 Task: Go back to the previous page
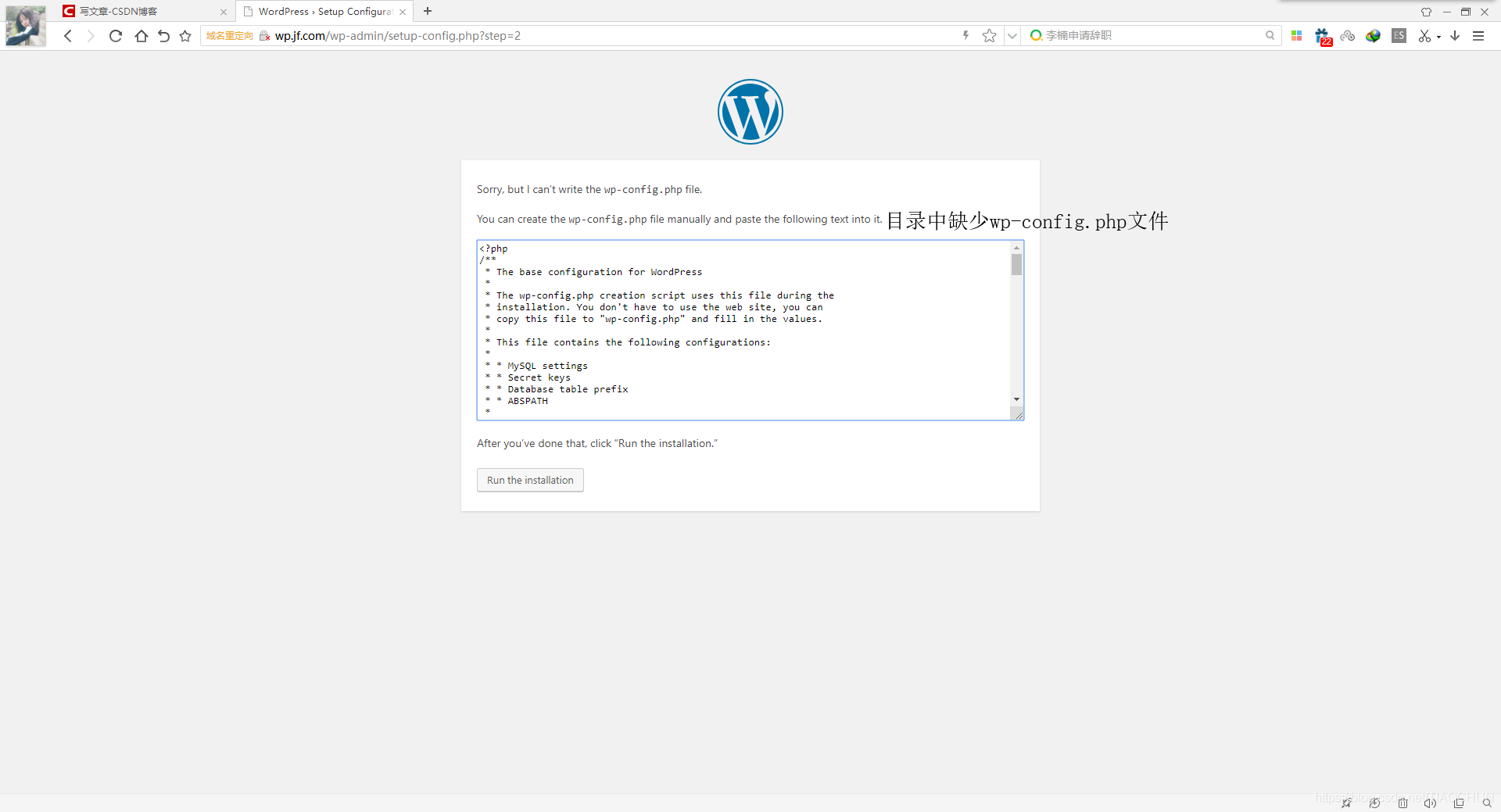tap(68, 36)
